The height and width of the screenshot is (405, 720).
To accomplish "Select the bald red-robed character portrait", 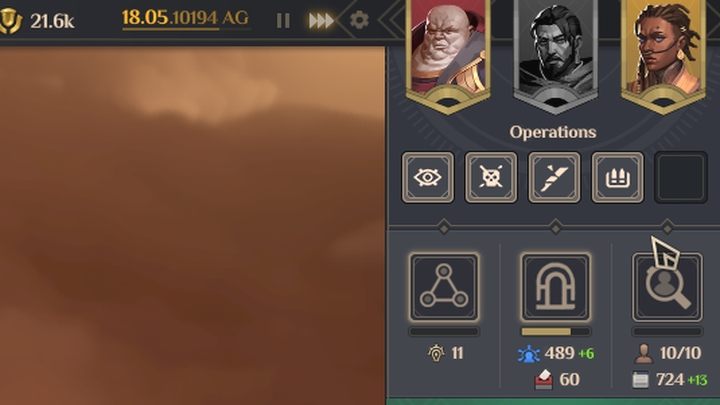I will click(x=448, y=55).
